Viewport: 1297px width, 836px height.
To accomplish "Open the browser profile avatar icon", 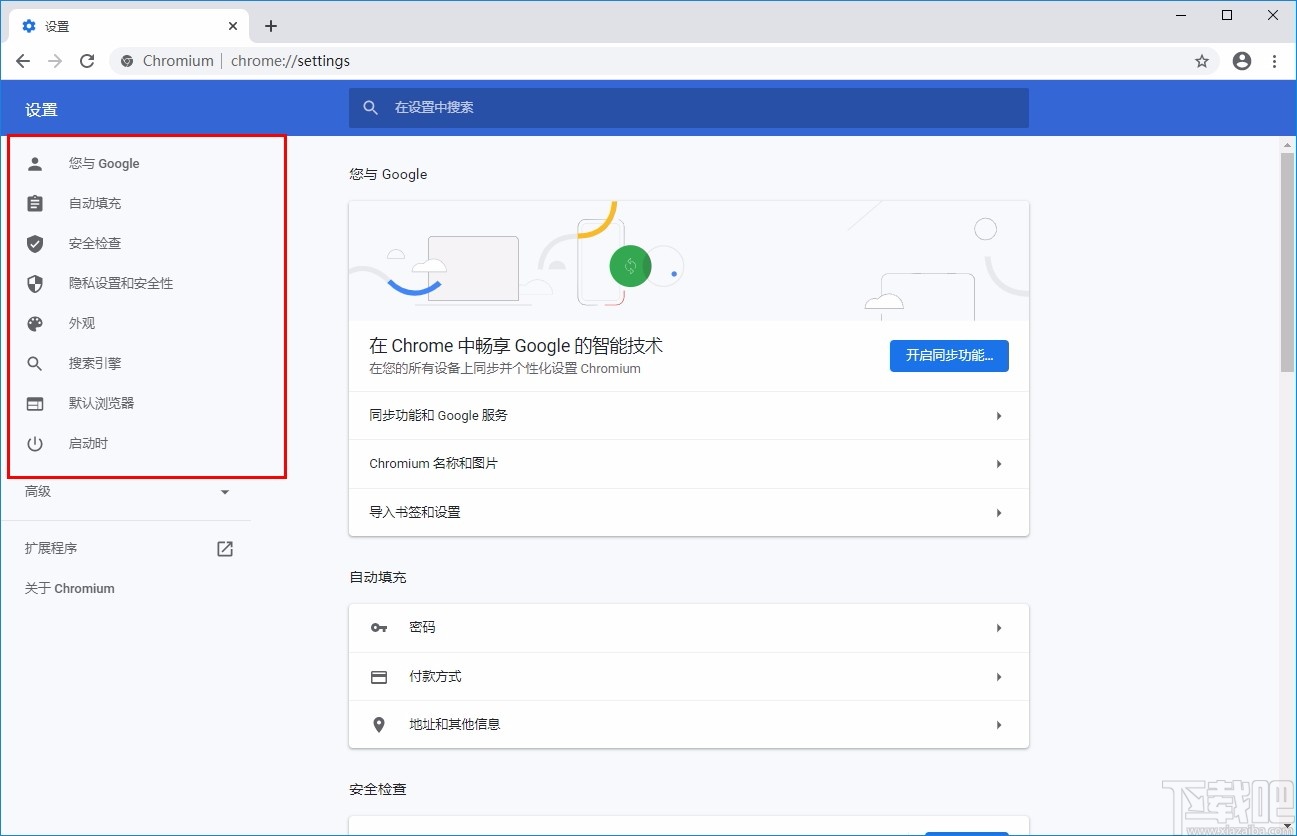I will tap(1241, 61).
